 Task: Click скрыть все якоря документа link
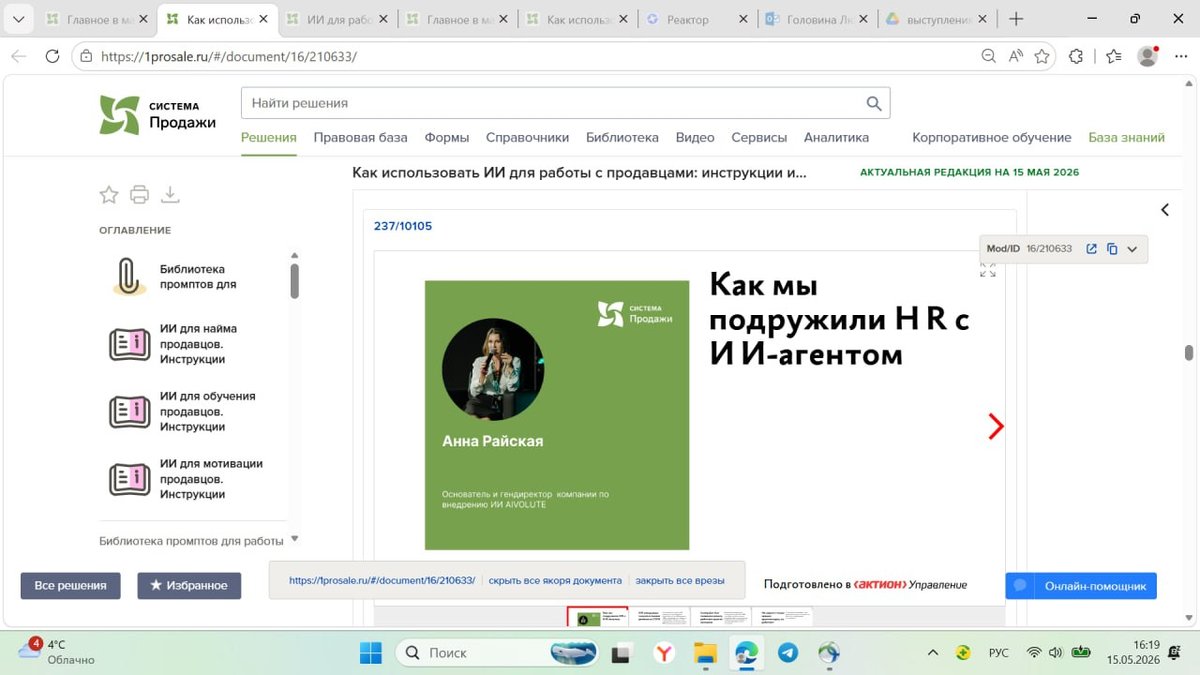[x=555, y=580]
